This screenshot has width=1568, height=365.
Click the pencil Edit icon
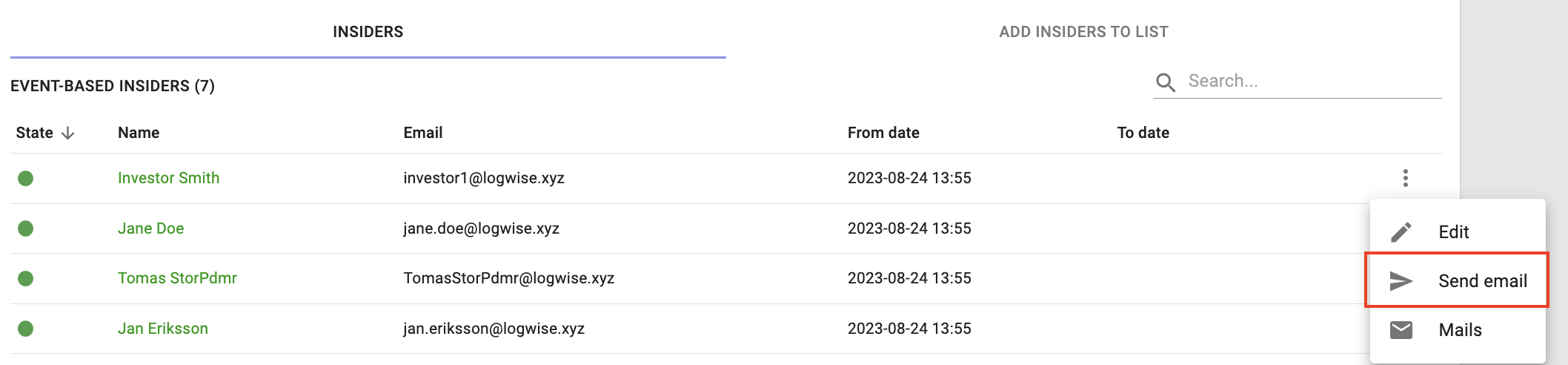pos(1401,232)
